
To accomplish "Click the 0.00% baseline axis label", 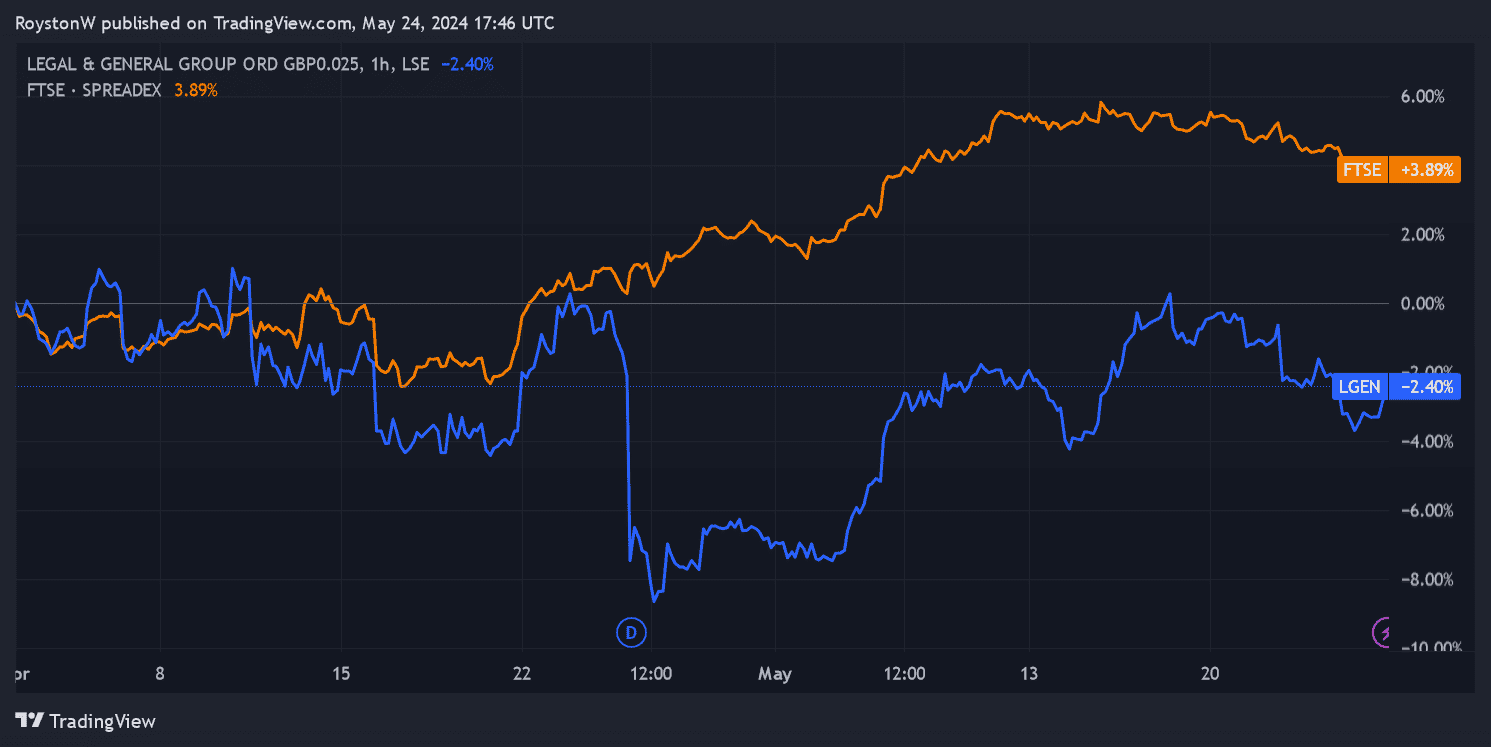I will click(1422, 304).
